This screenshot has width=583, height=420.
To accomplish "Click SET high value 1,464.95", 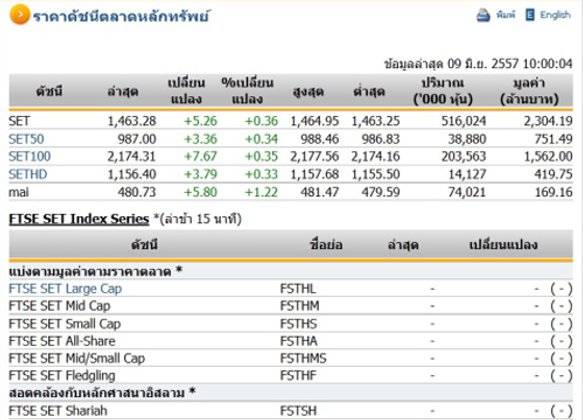I will [315, 121].
